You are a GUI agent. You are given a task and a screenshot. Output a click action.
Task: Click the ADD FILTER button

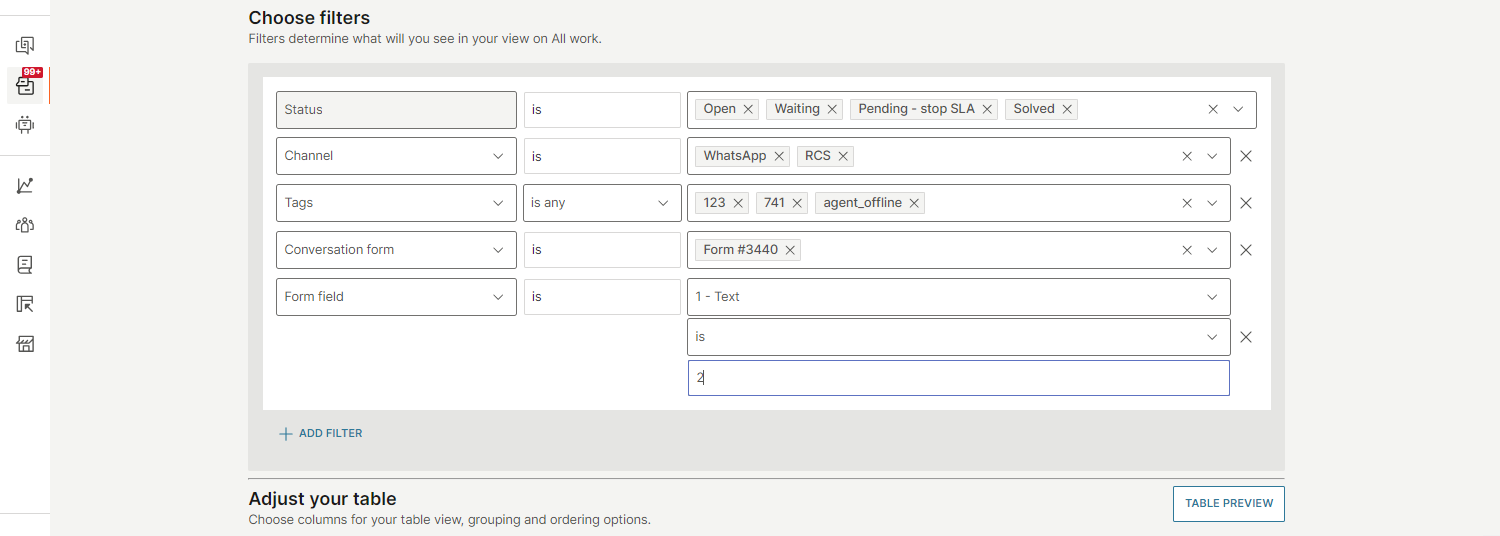coord(321,434)
